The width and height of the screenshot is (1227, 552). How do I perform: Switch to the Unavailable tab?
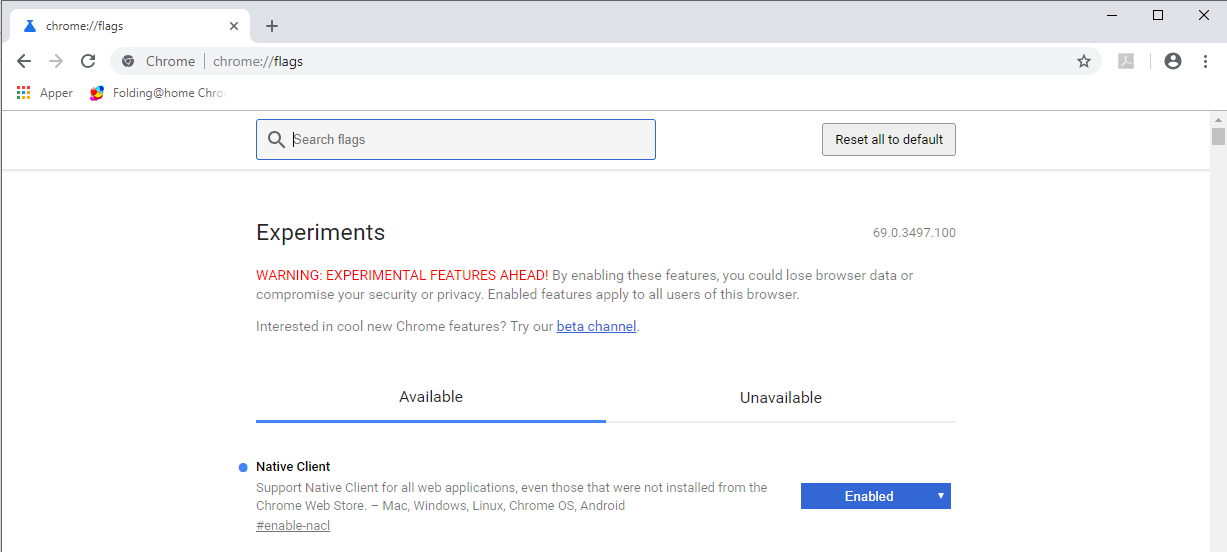[781, 397]
